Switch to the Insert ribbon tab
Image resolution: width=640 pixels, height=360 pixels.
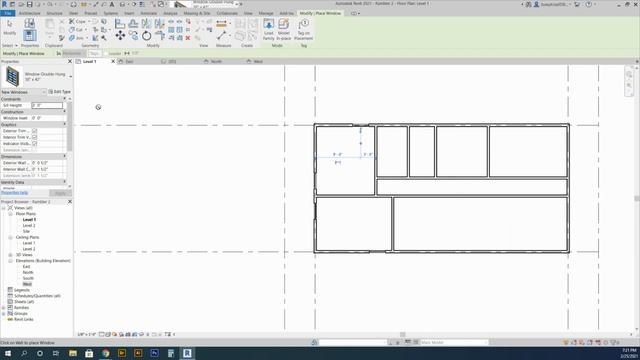coord(129,13)
